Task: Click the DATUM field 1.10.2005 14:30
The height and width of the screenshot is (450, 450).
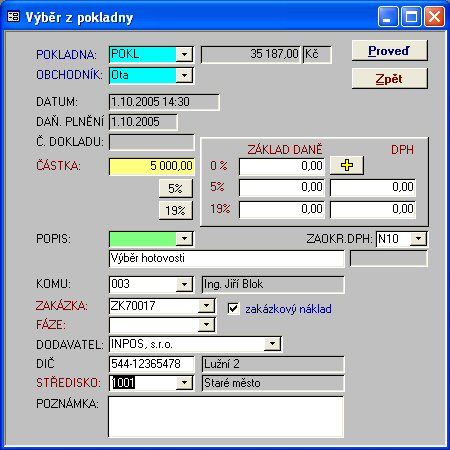Action: (164, 102)
